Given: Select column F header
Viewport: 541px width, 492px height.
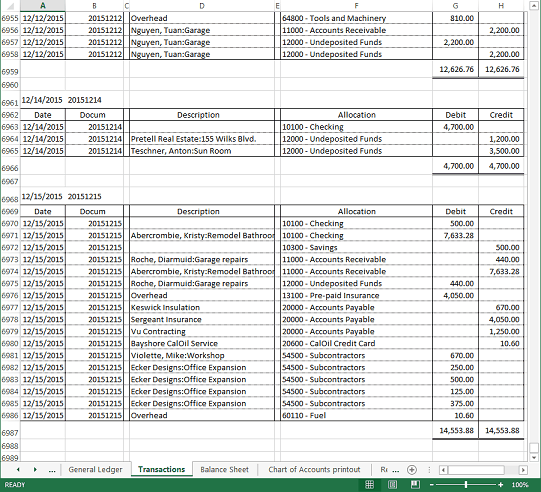Looking at the screenshot, I should (356, 6).
